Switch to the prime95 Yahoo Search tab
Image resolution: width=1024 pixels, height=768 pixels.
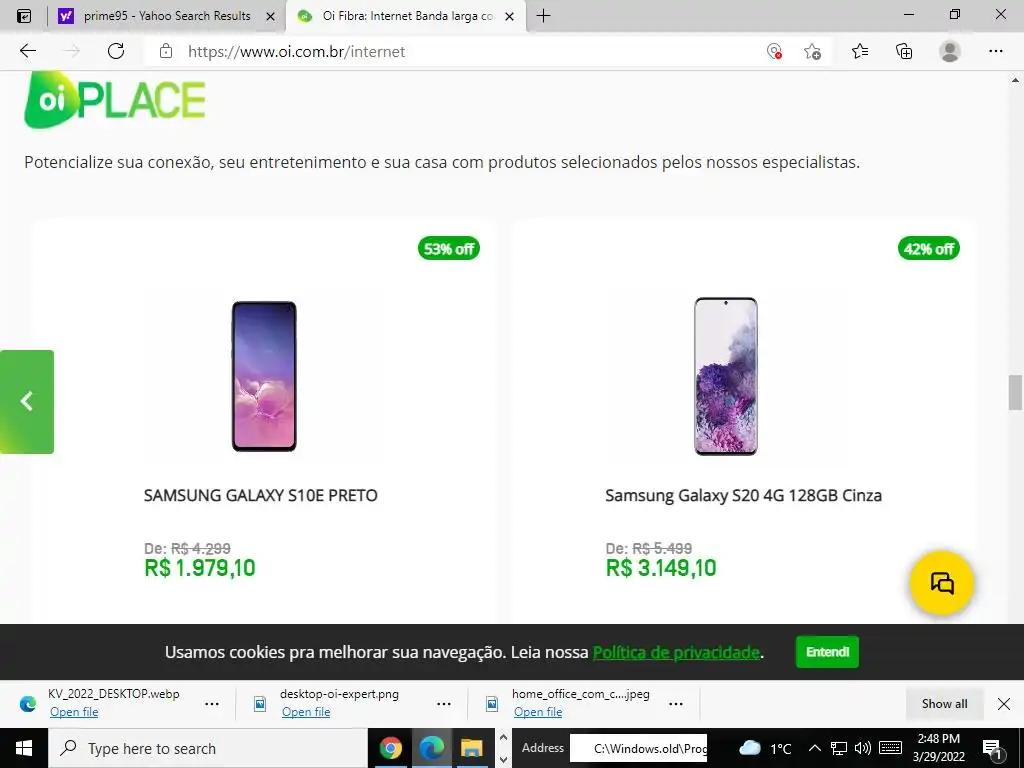pos(167,16)
